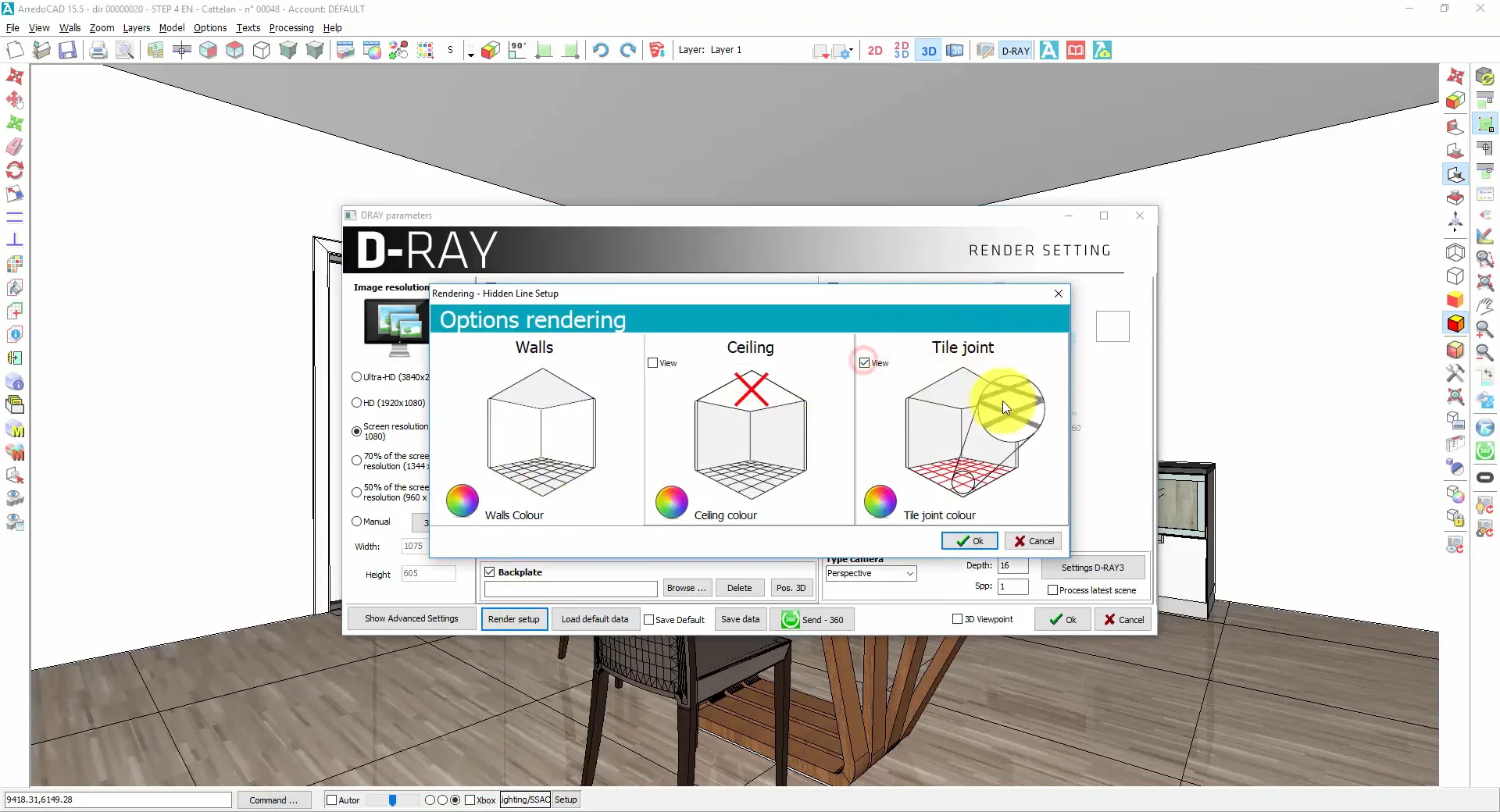Screen dimensions: 1500x812
Task: Click the Print icon in toolbar
Action: (x=98, y=51)
